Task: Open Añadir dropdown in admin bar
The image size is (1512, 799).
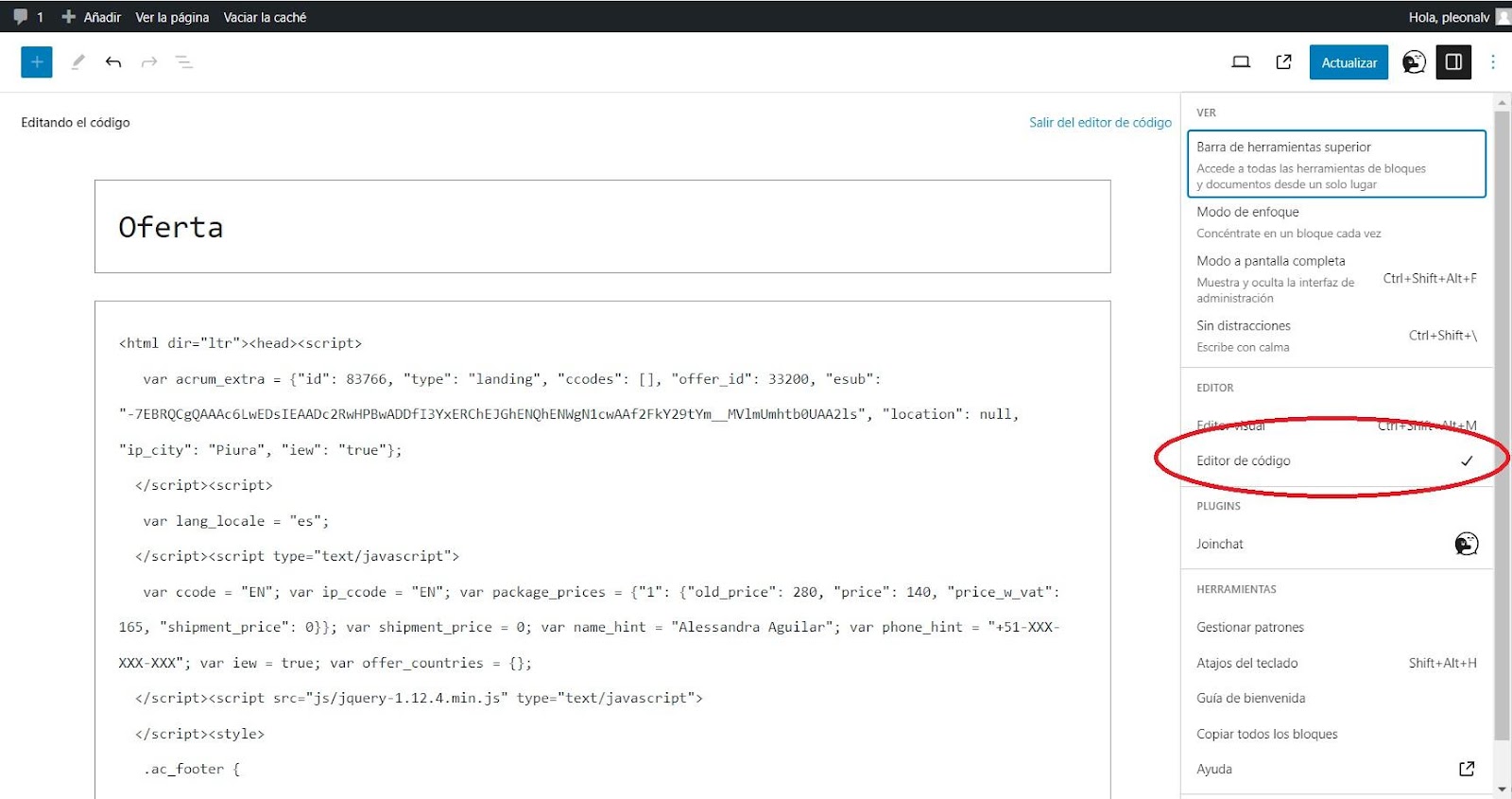Action: [x=92, y=17]
